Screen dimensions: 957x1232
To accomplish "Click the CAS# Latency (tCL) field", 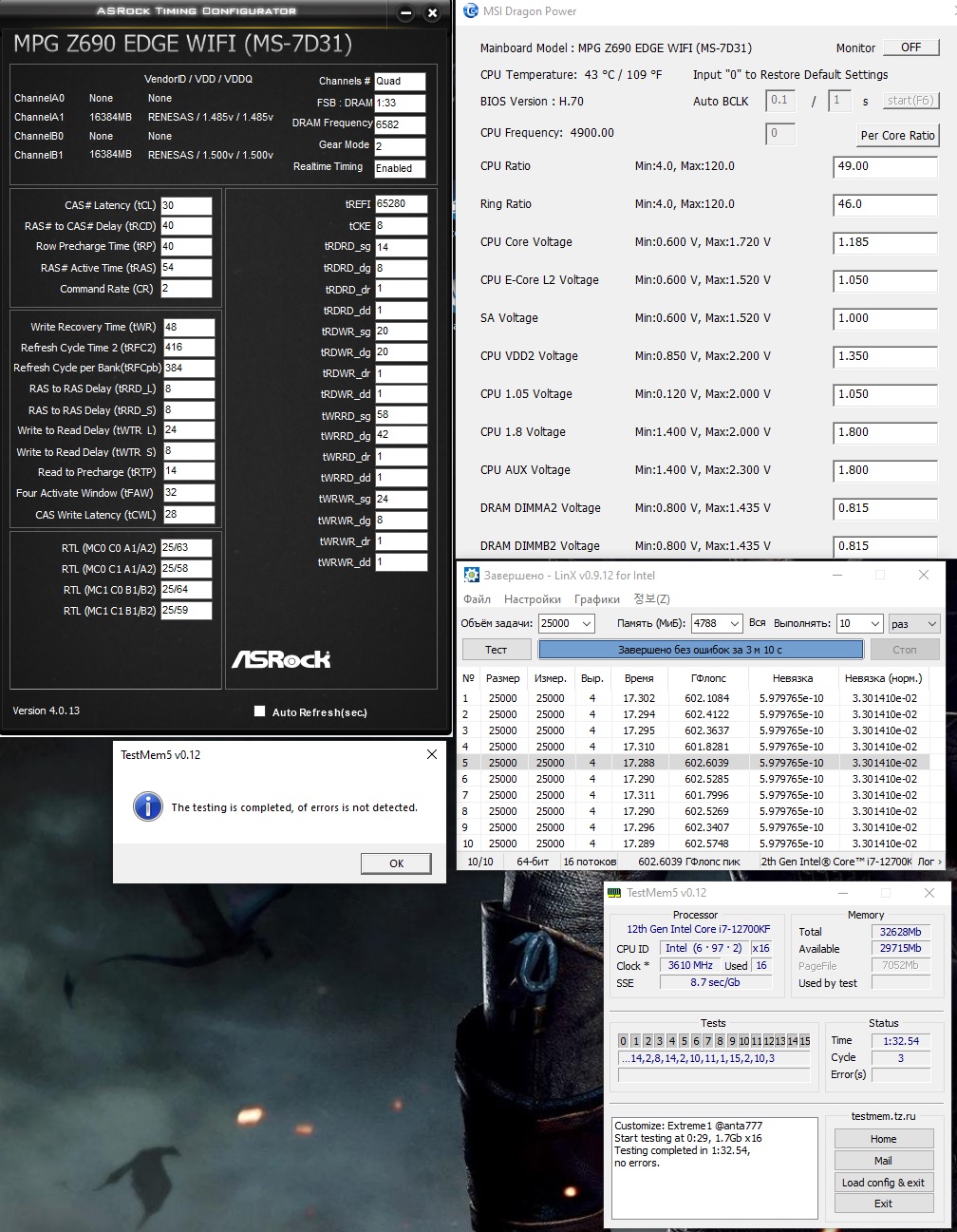I will (x=186, y=205).
